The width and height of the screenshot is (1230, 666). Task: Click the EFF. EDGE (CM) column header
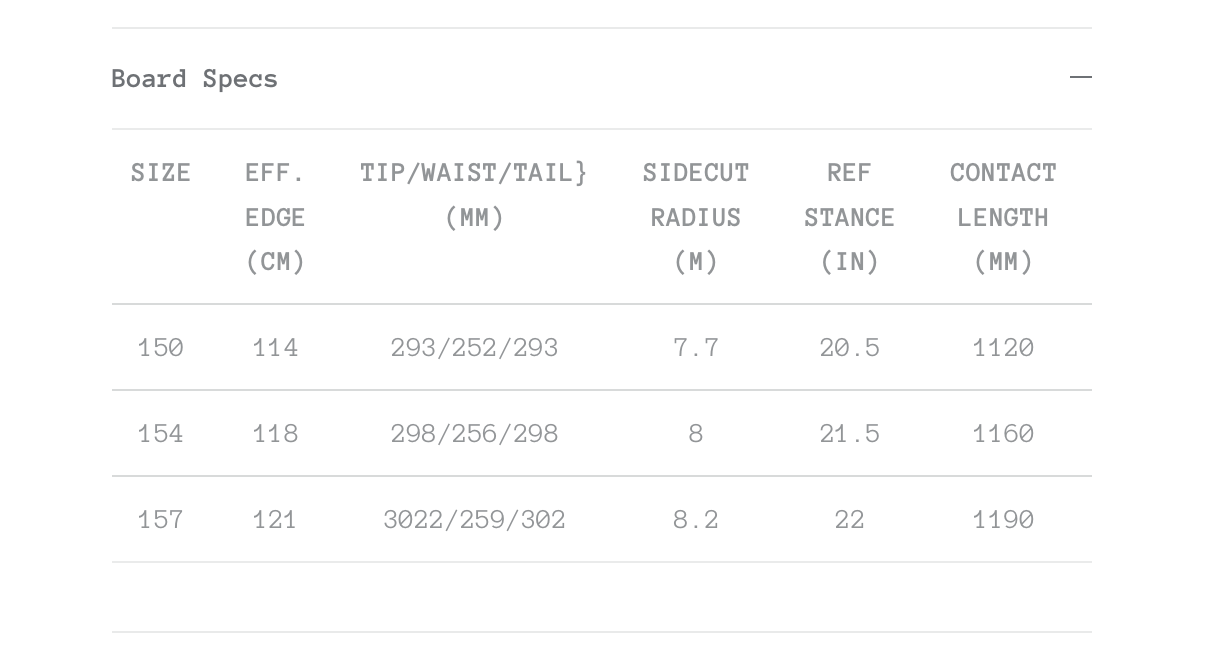tap(275, 217)
